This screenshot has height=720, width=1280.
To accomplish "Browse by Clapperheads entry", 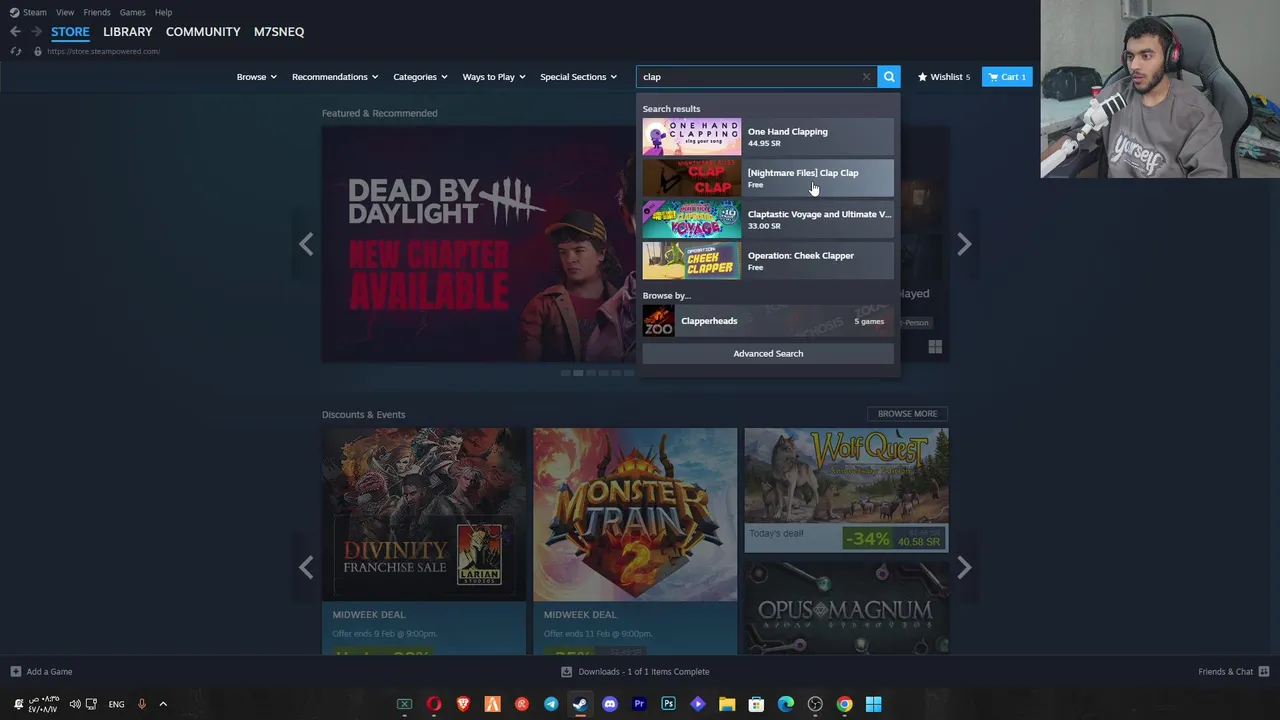I will coord(768,321).
